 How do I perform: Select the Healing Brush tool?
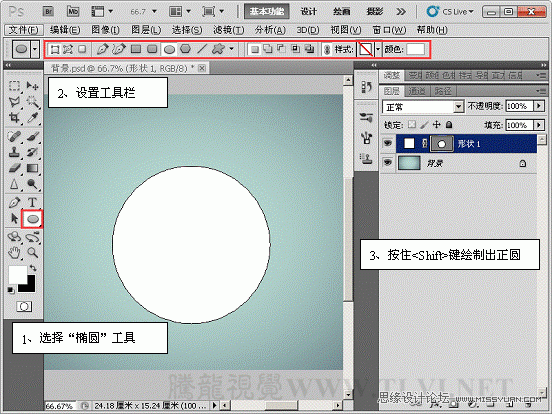point(14,136)
